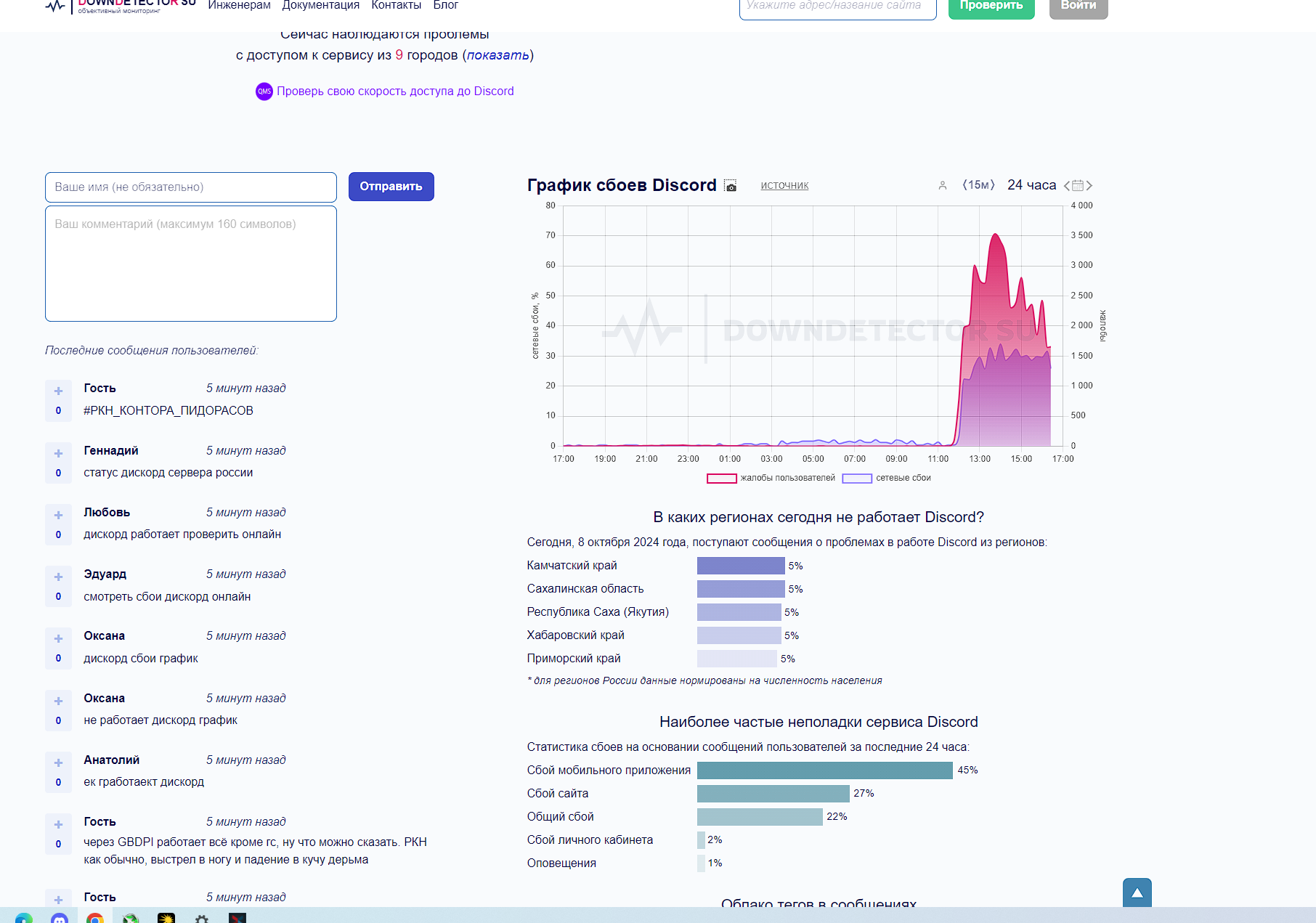Click the chart screenshot camera icon

tap(731, 186)
